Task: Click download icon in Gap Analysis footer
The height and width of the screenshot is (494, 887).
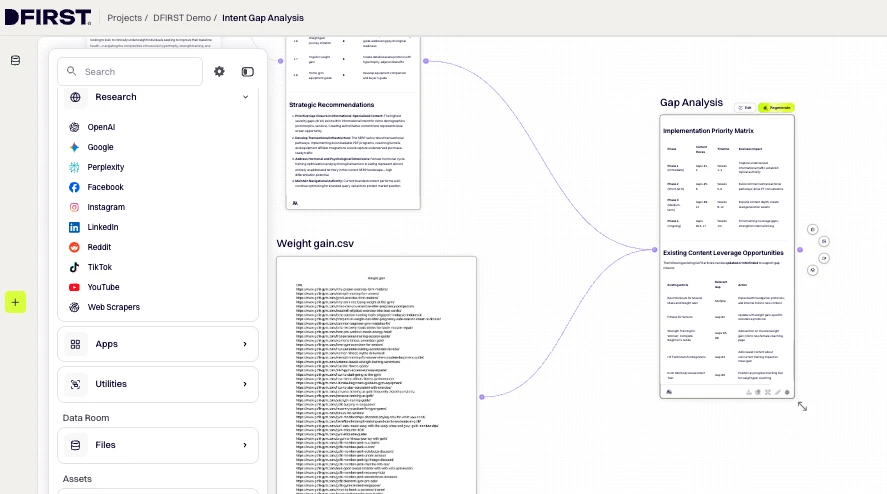Action: (x=748, y=392)
